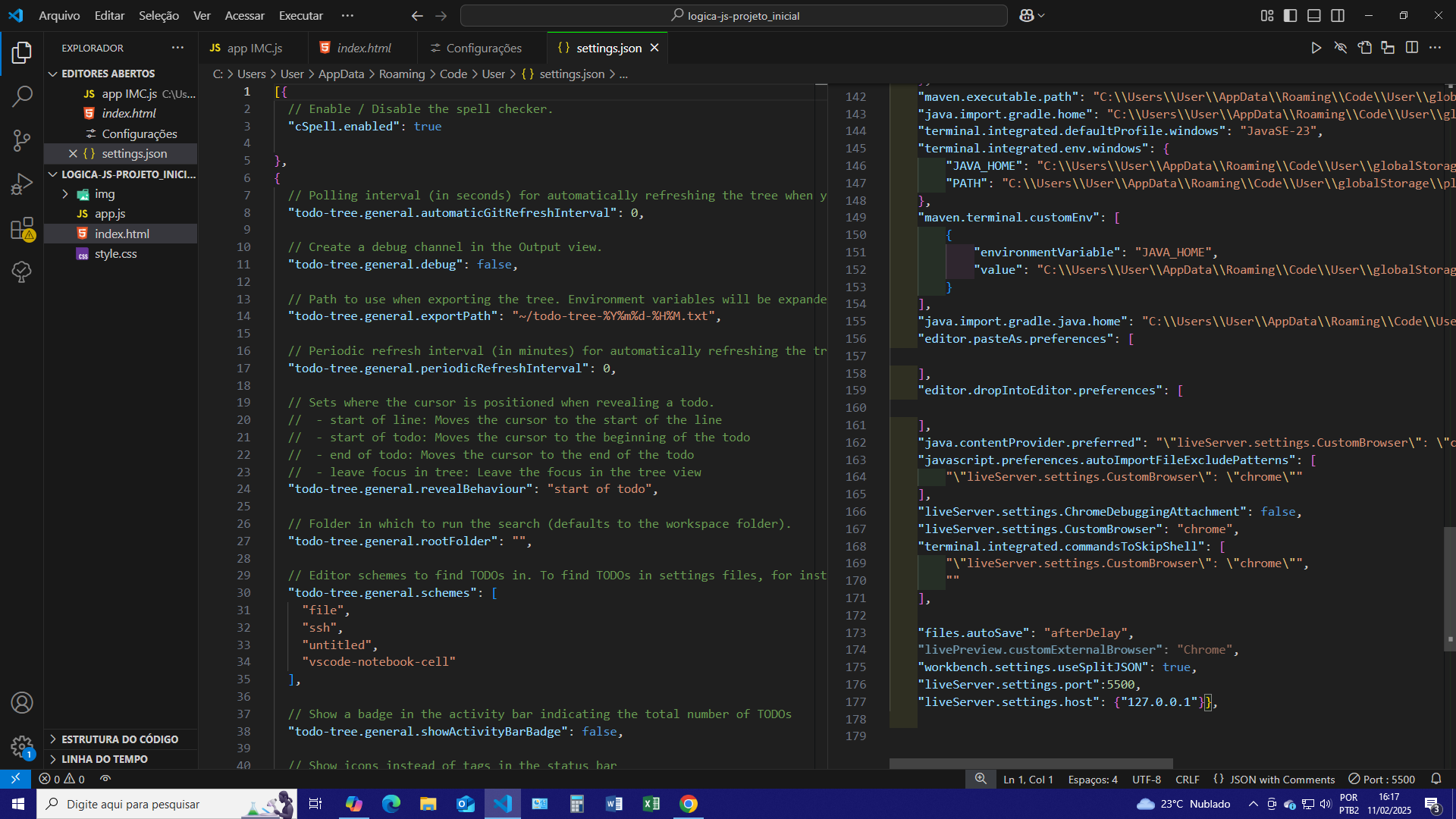This screenshot has height=819, width=1456.
Task: Open the overflow menu ellipsis in menu bar
Action: tap(347, 15)
